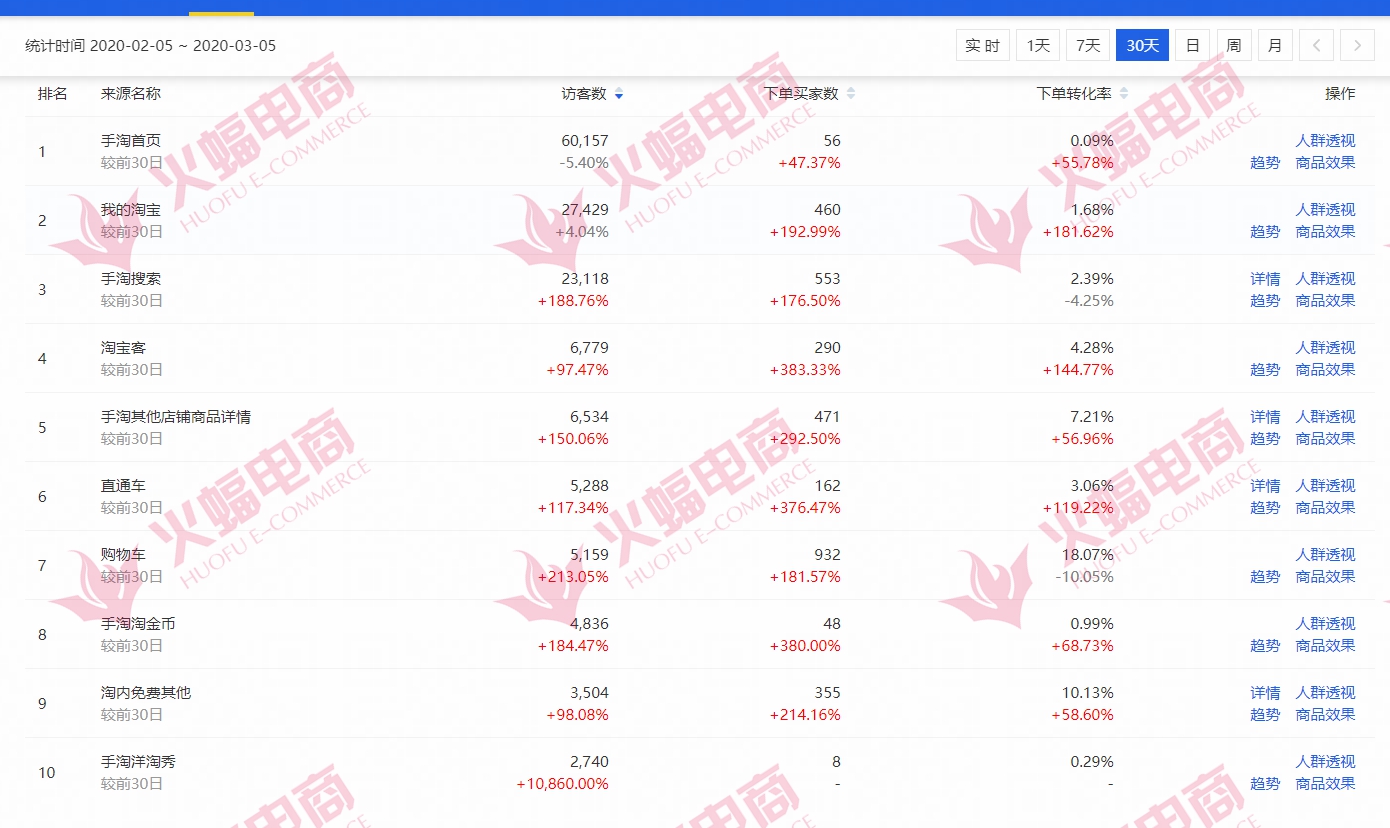Open 人群透视 for 淘宝客
The height and width of the screenshot is (828, 1390).
pos(1325,348)
